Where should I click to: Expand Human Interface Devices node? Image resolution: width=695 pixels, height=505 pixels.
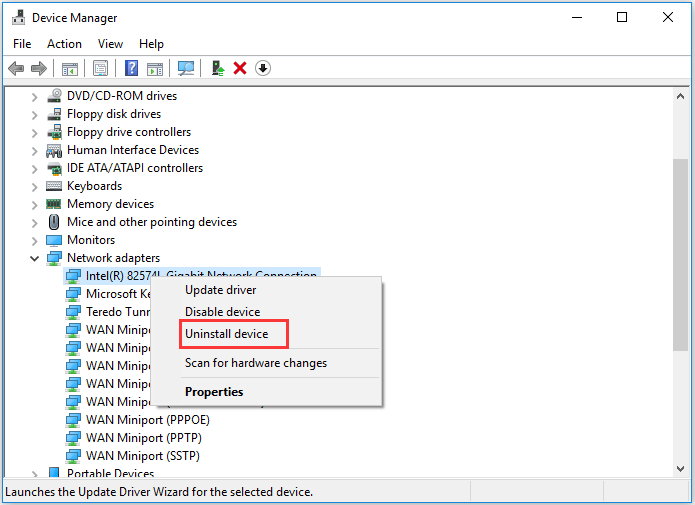(x=35, y=150)
